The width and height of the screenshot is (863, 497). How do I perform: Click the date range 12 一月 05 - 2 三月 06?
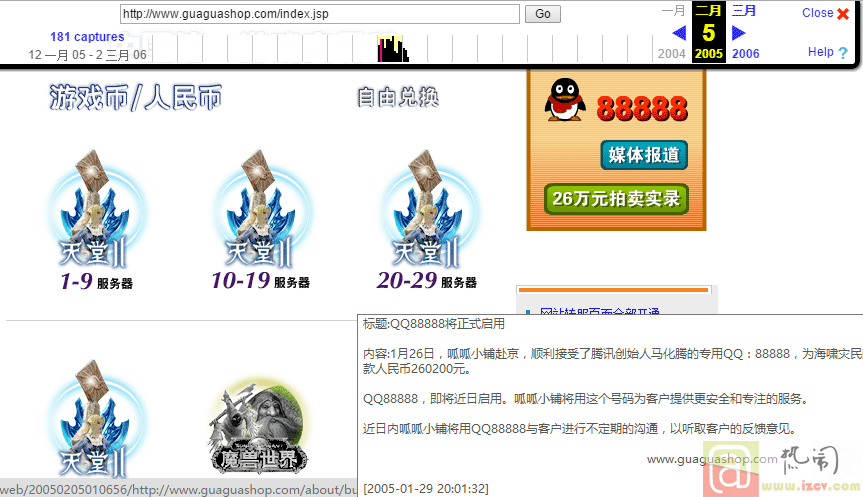(88, 54)
